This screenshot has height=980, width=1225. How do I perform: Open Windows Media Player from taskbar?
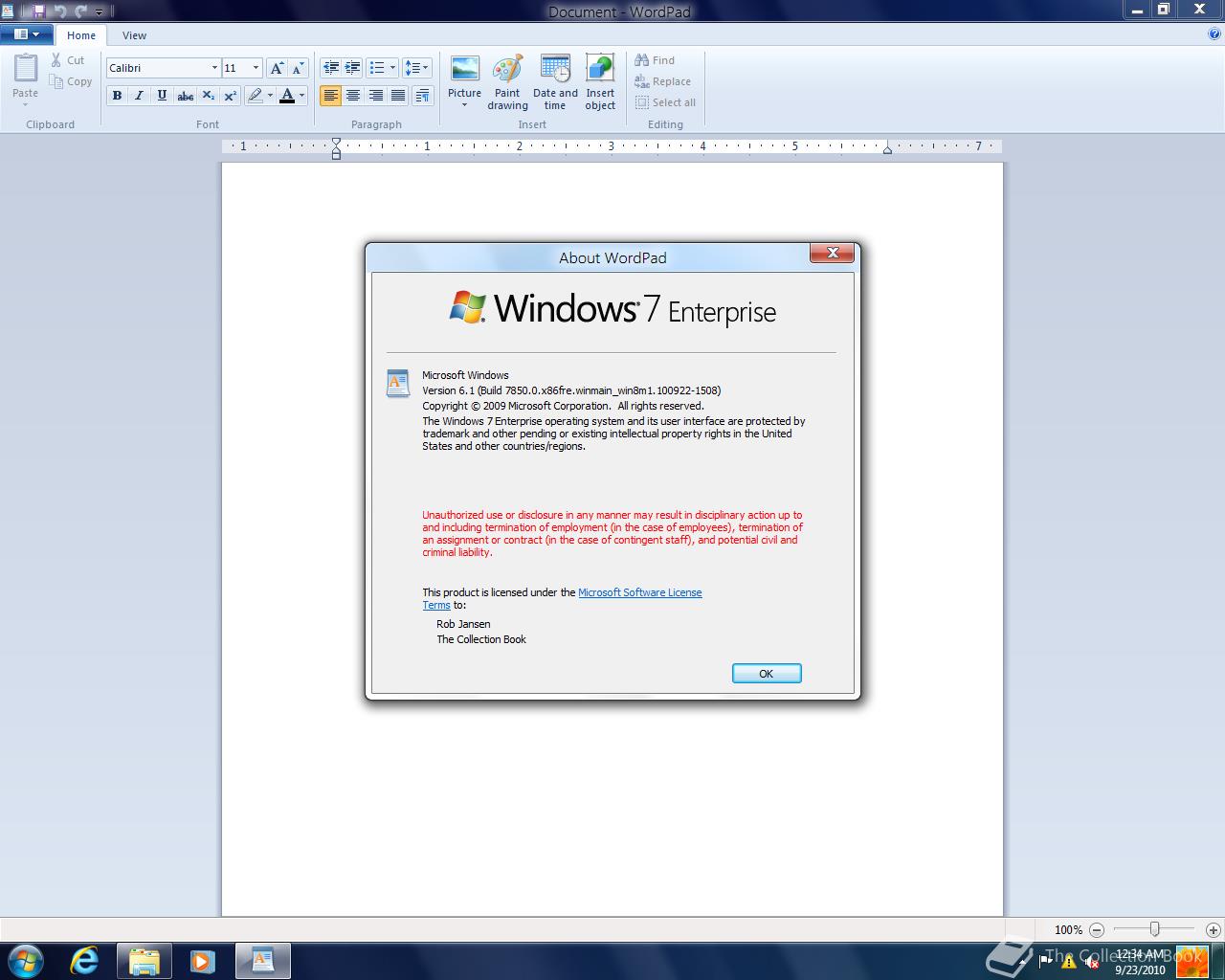(x=202, y=960)
